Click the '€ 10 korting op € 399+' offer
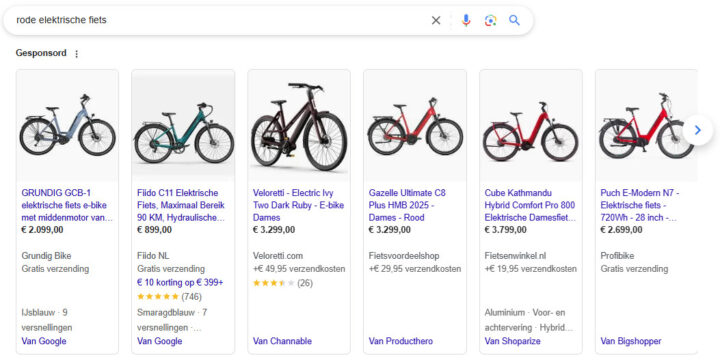Viewport: 720px width, 362px height. pos(180,282)
